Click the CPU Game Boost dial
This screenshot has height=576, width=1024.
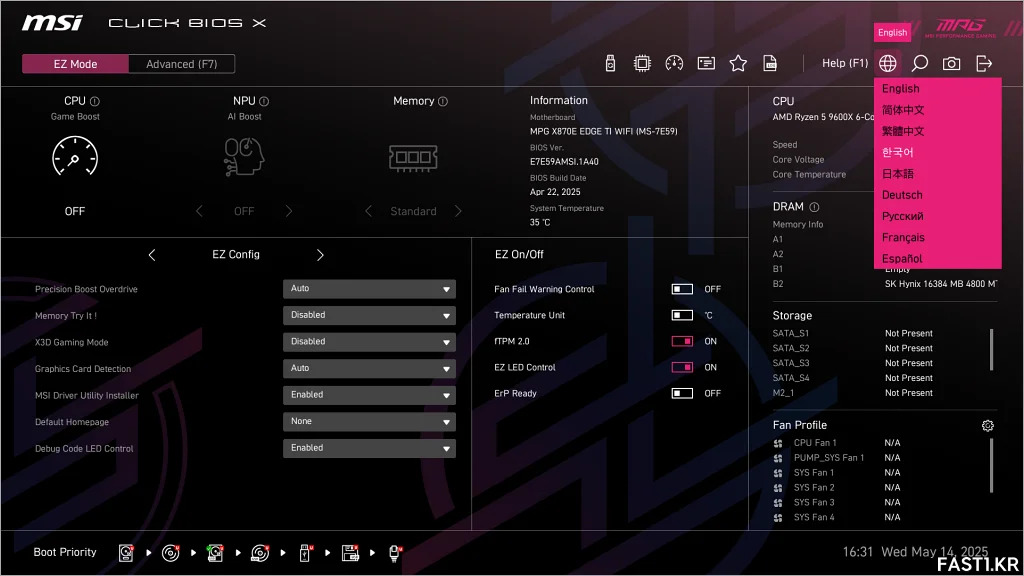(75, 157)
